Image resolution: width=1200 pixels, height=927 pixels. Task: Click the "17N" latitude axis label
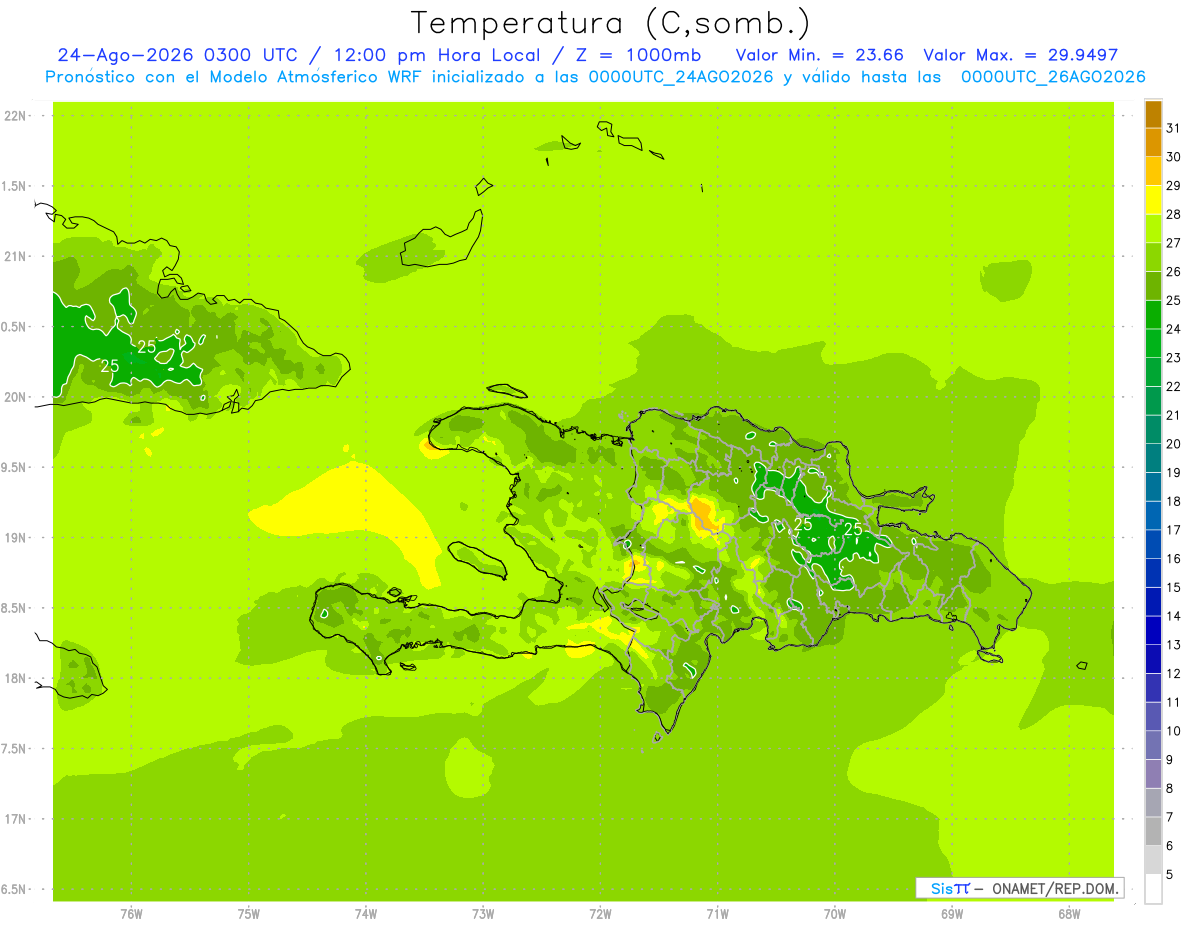click(x=17, y=820)
